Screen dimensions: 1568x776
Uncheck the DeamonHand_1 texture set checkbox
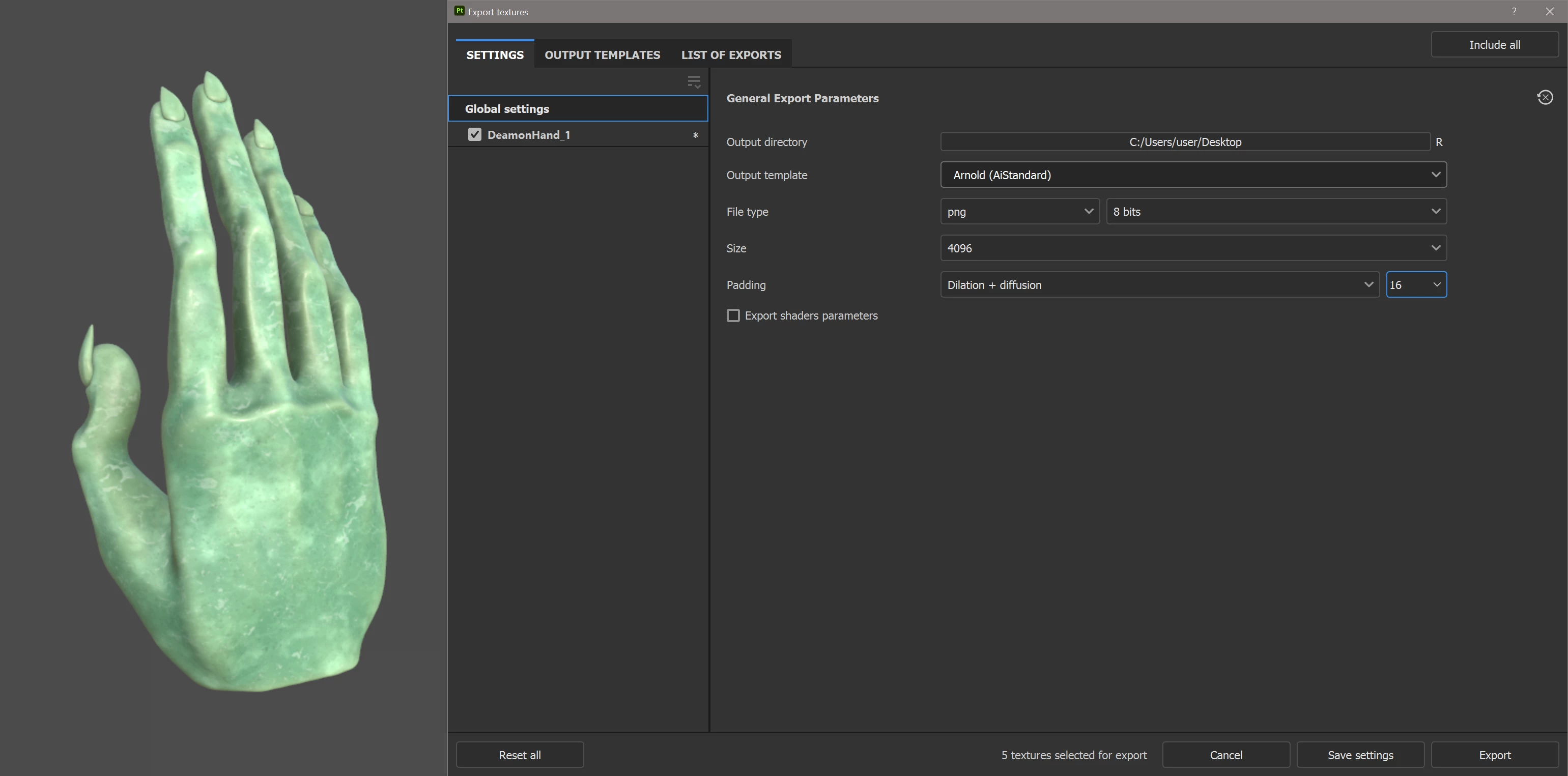point(475,134)
